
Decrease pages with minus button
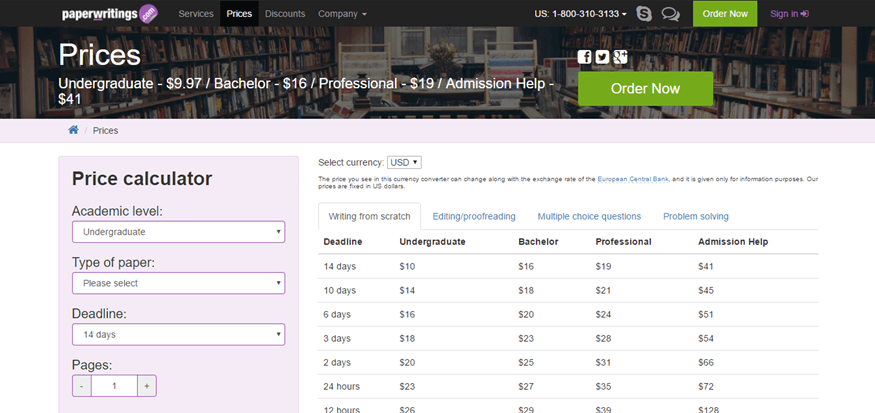[82, 386]
